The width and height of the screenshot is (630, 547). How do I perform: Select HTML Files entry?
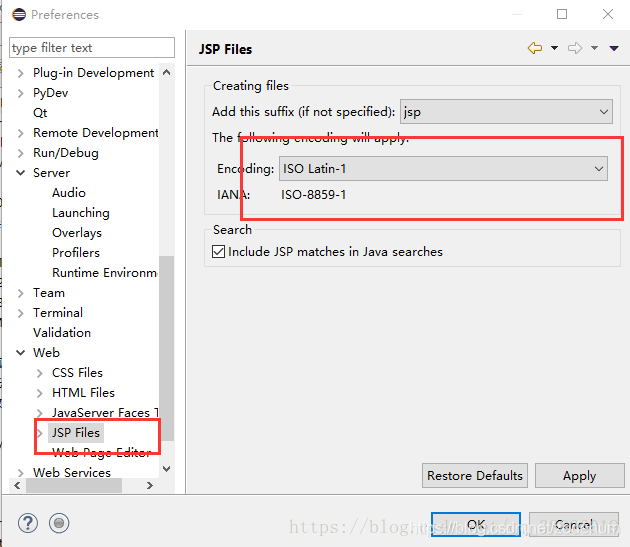[84, 392]
